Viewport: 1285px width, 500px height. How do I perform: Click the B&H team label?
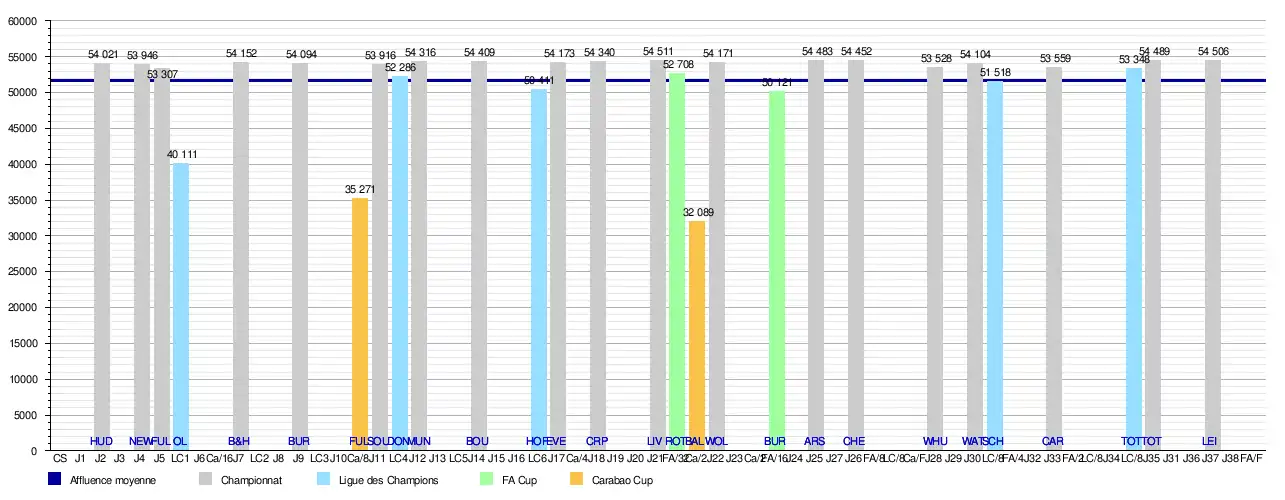tap(239, 441)
